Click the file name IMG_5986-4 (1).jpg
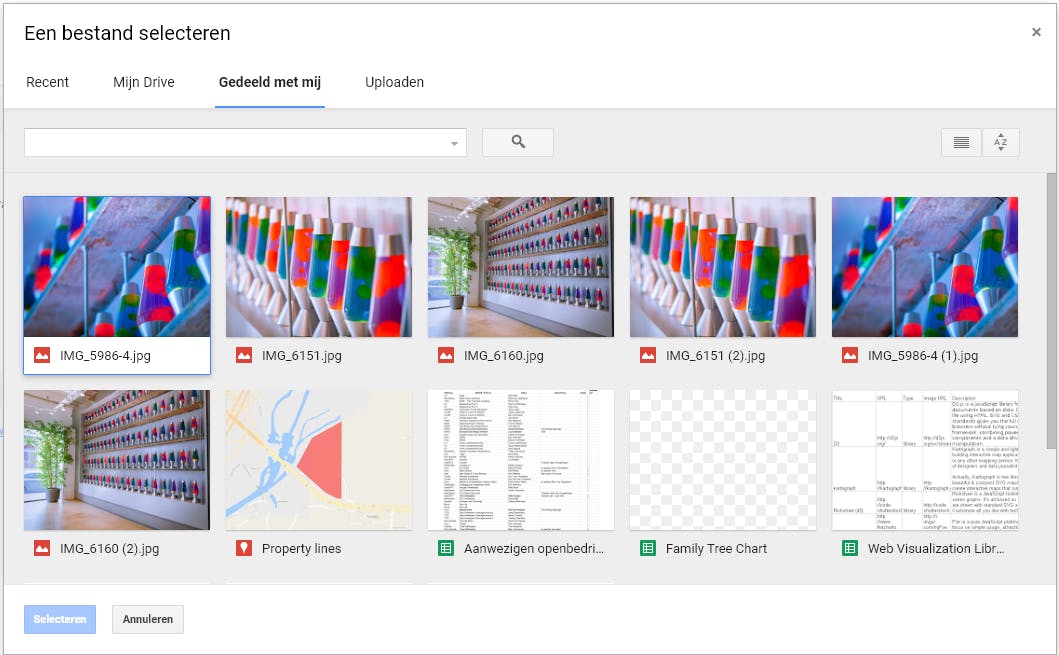 (923, 356)
